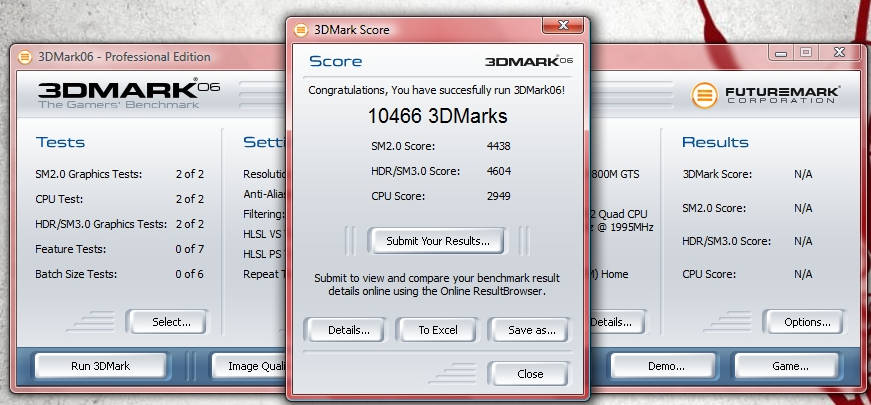The width and height of the screenshot is (871, 405).
Task: Close the score dialog with Close button
Action: pyautogui.click(x=530, y=374)
